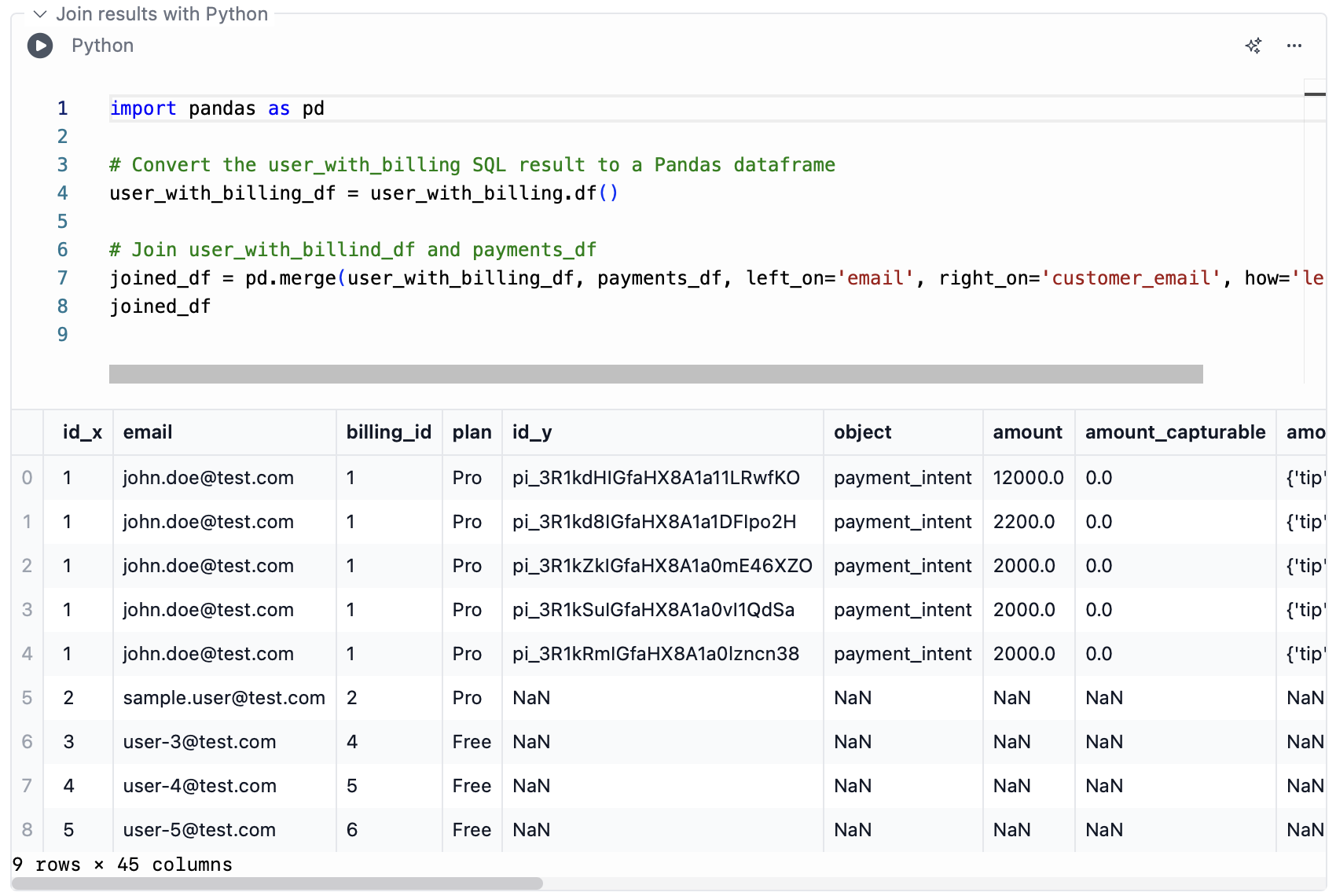The width and height of the screenshot is (1336, 896).
Task: Click payment_intent cell in row index 0
Action: pos(903,478)
